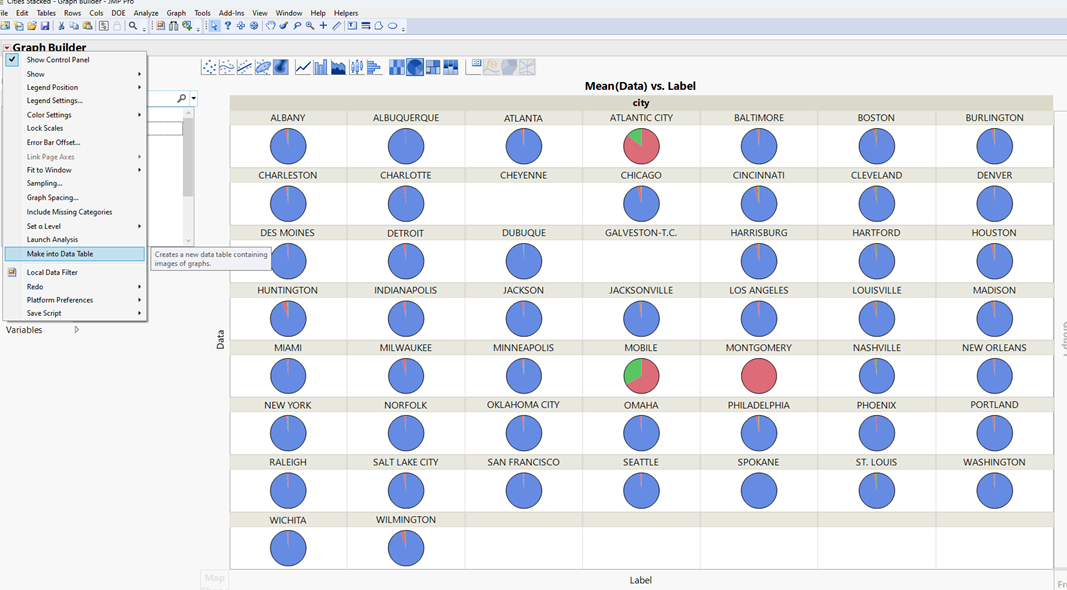Select the Treemap element icon
The height and width of the screenshot is (590, 1067).
[434, 66]
